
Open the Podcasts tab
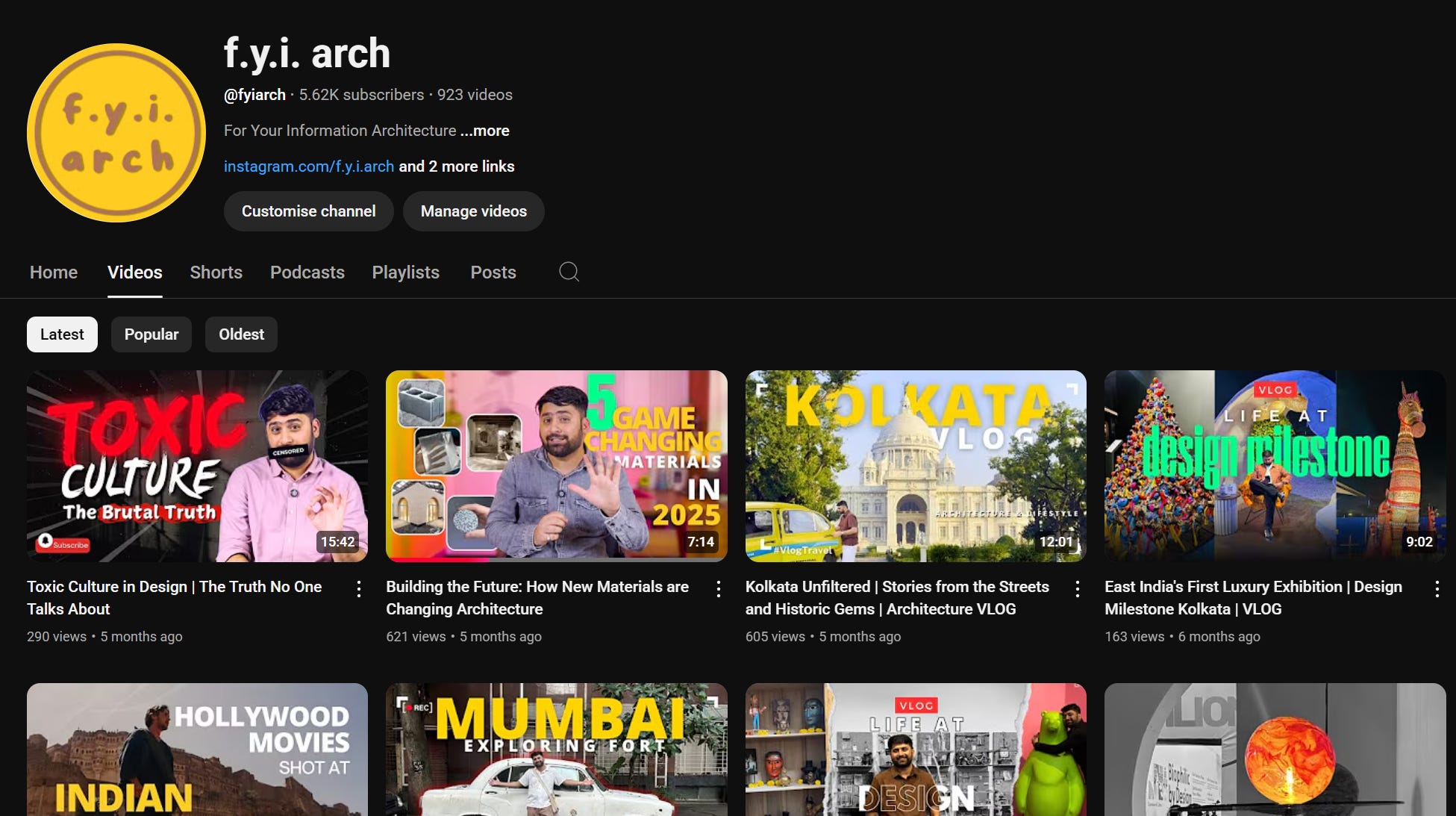307,272
